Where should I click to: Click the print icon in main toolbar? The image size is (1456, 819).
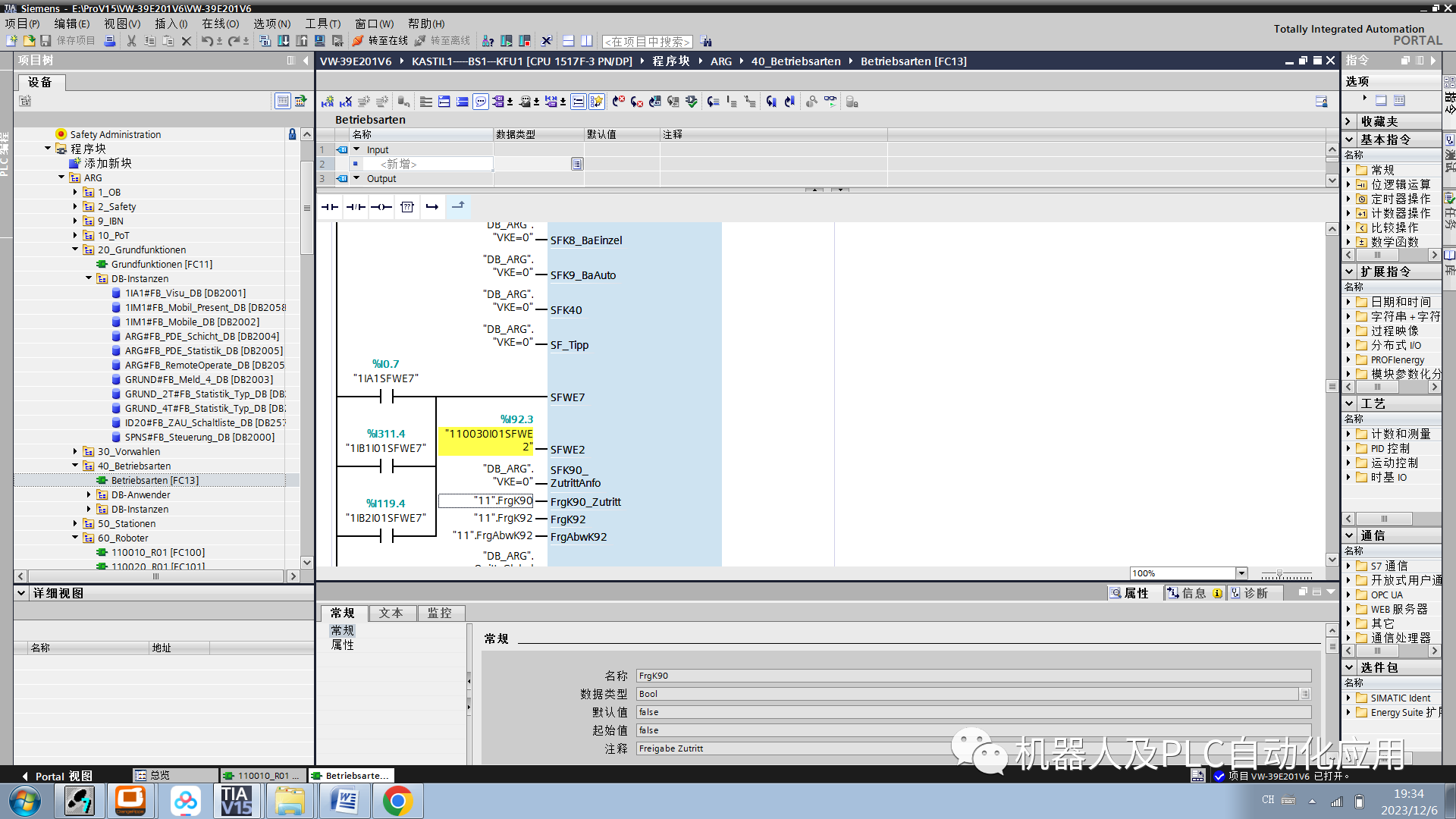click(110, 41)
